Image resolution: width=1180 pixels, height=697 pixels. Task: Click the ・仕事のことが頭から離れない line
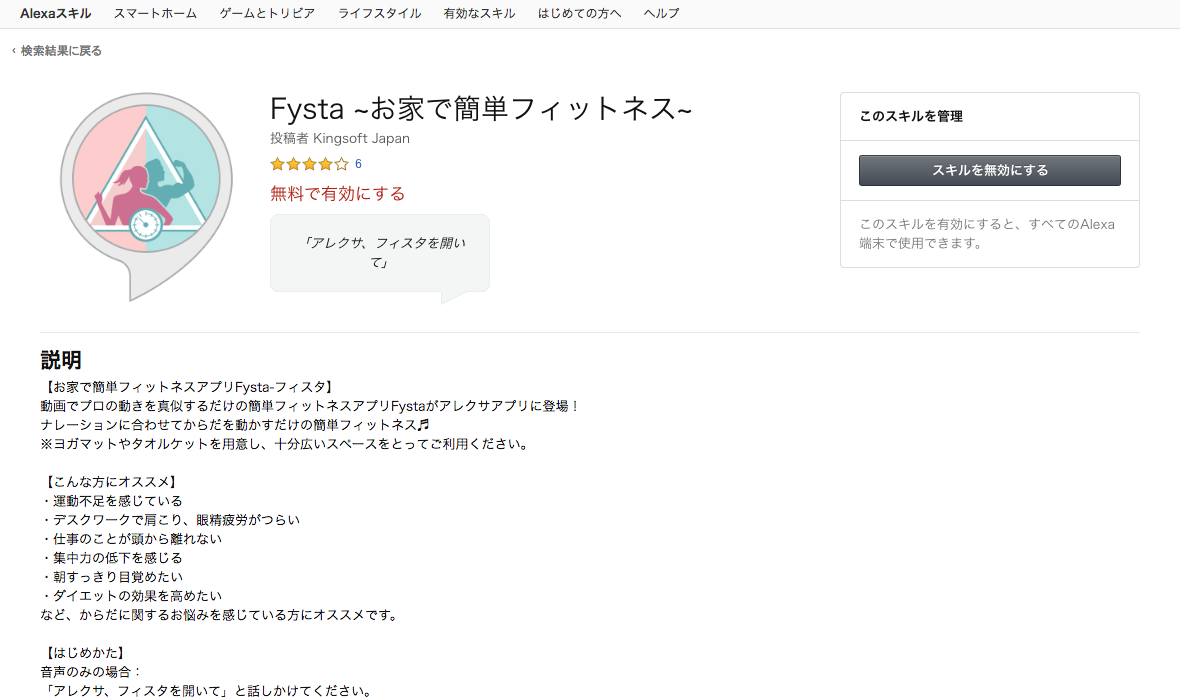click(x=131, y=539)
